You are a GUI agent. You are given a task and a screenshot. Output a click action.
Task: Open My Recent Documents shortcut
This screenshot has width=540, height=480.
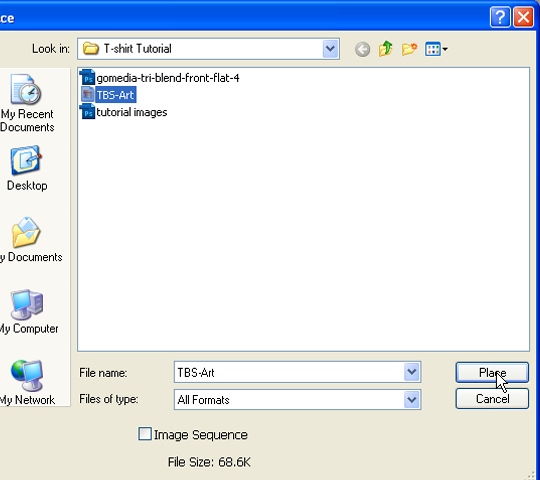[27, 103]
